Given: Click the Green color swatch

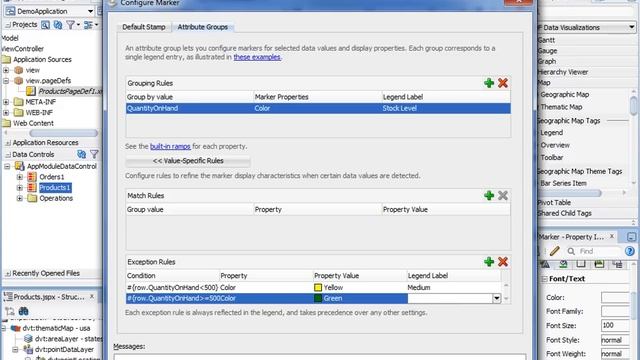Looking at the screenshot, I should pyautogui.click(x=318, y=298).
